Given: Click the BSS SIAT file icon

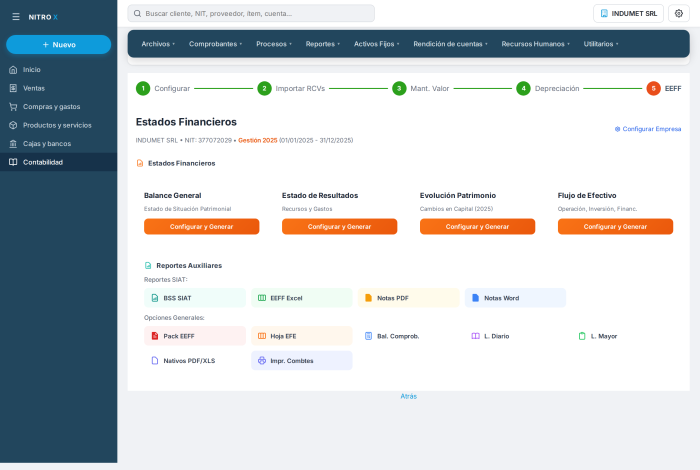Looking at the screenshot, I should click(x=155, y=298).
